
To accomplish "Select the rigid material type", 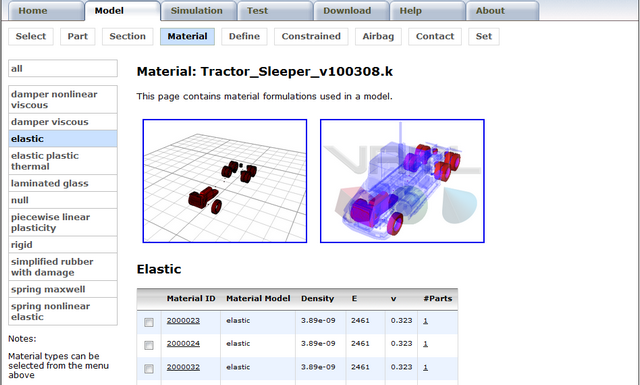I will [63, 245].
